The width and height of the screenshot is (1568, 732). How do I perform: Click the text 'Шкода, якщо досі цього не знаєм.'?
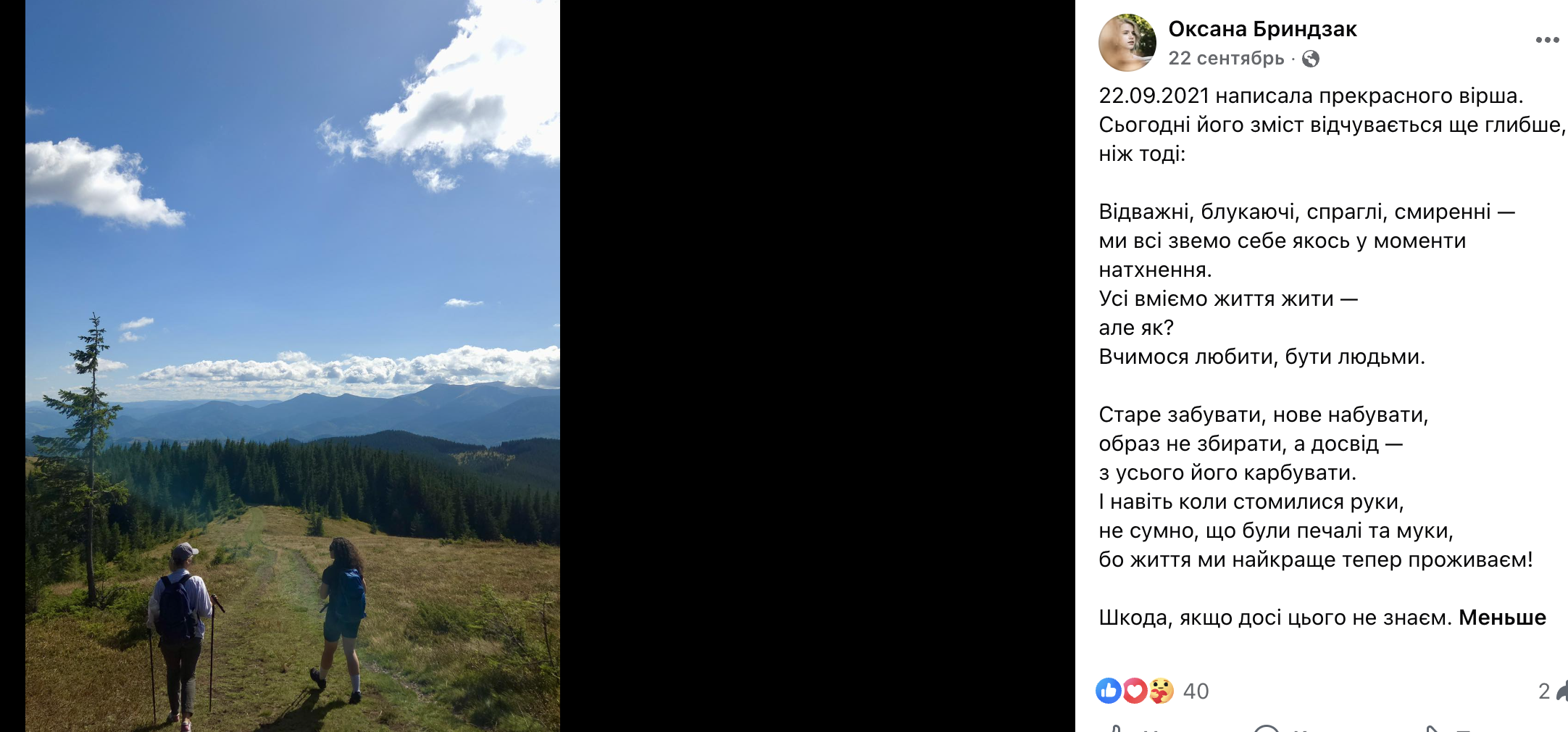tap(1275, 617)
